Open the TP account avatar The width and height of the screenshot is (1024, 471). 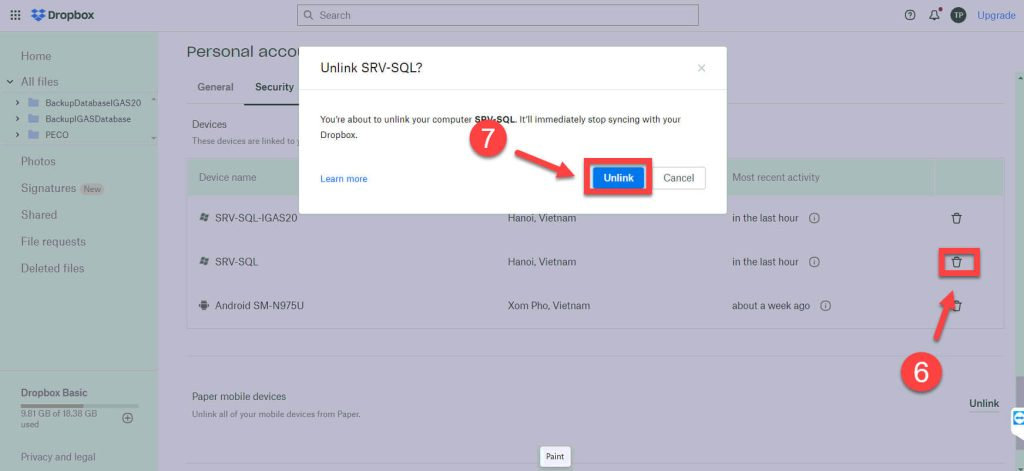[x=958, y=15]
